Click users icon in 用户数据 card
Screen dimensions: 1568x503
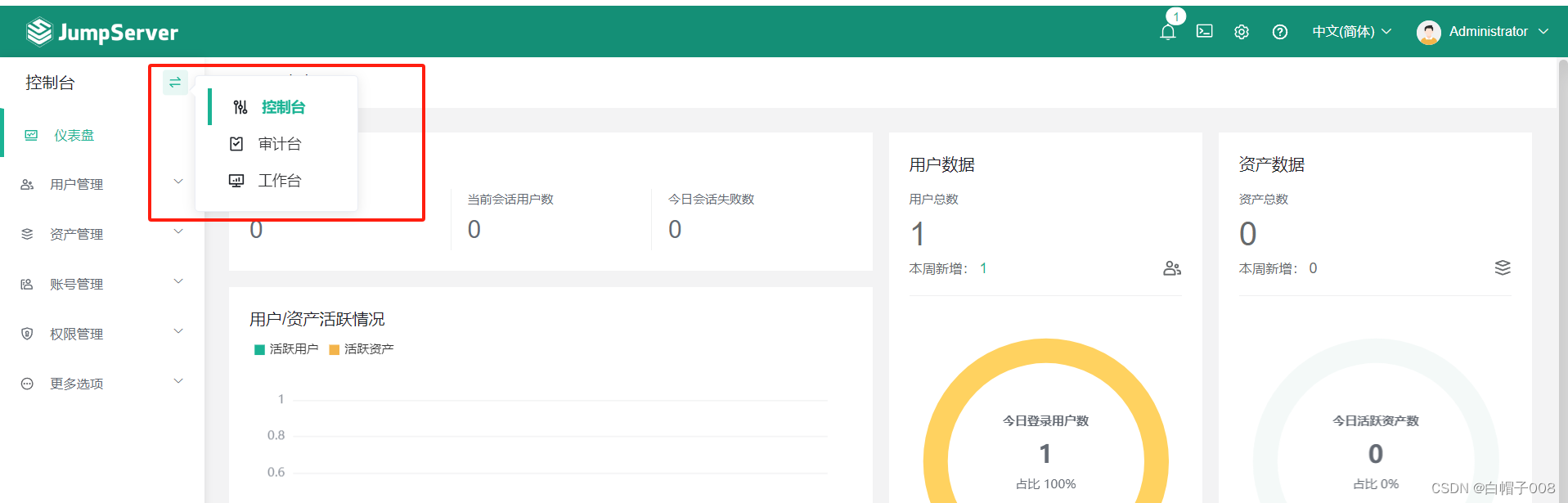pyautogui.click(x=1172, y=268)
